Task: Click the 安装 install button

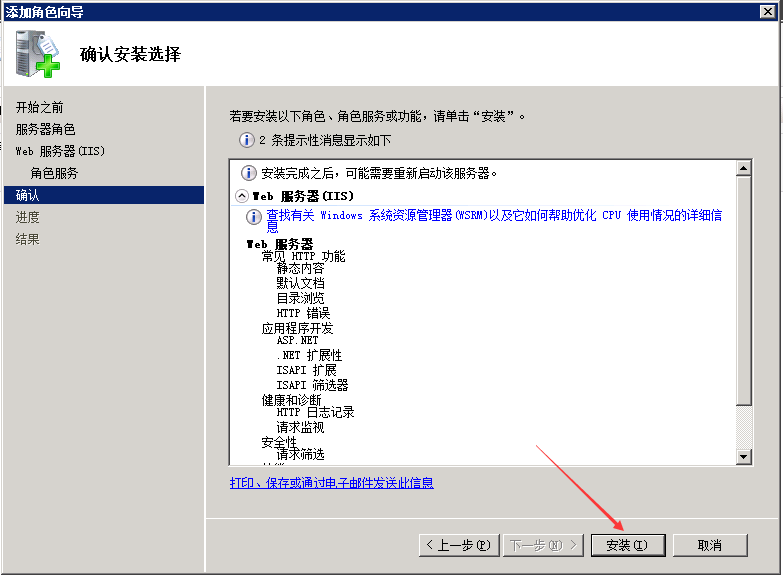Action: pos(626,545)
